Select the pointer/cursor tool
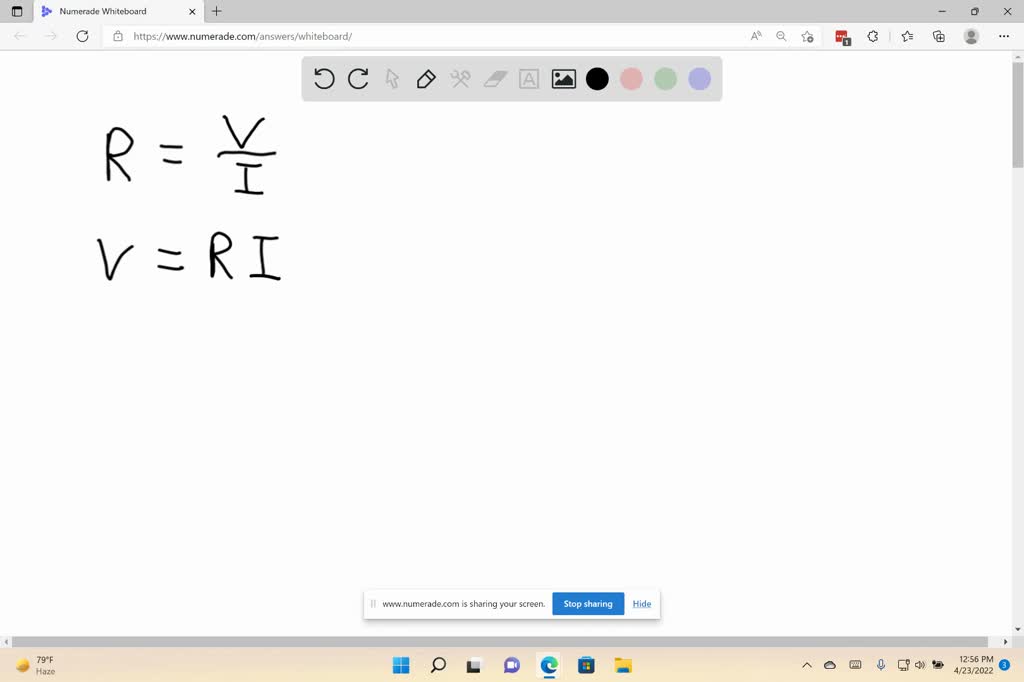The height and width of the screenshot is (682, 1024). (x=392, y=79)
